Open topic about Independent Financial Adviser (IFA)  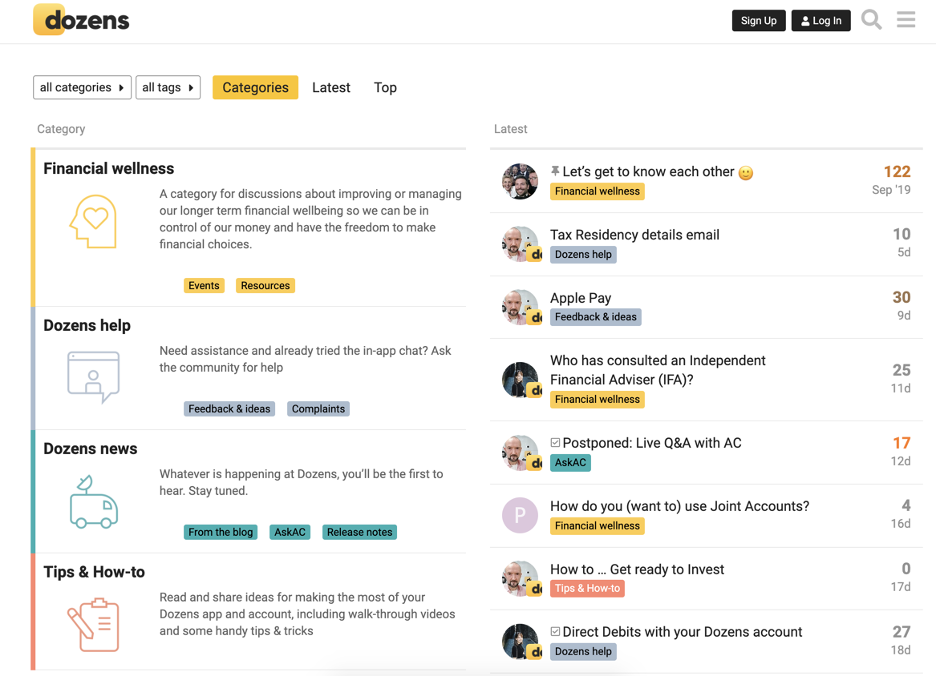[658, 370]
